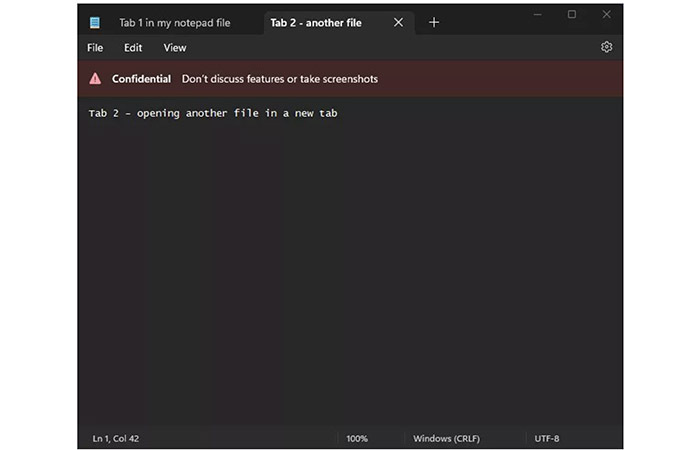Screen dimensions: 700x450
Task: Minimize the Notepad window
Action: (538, 15)
